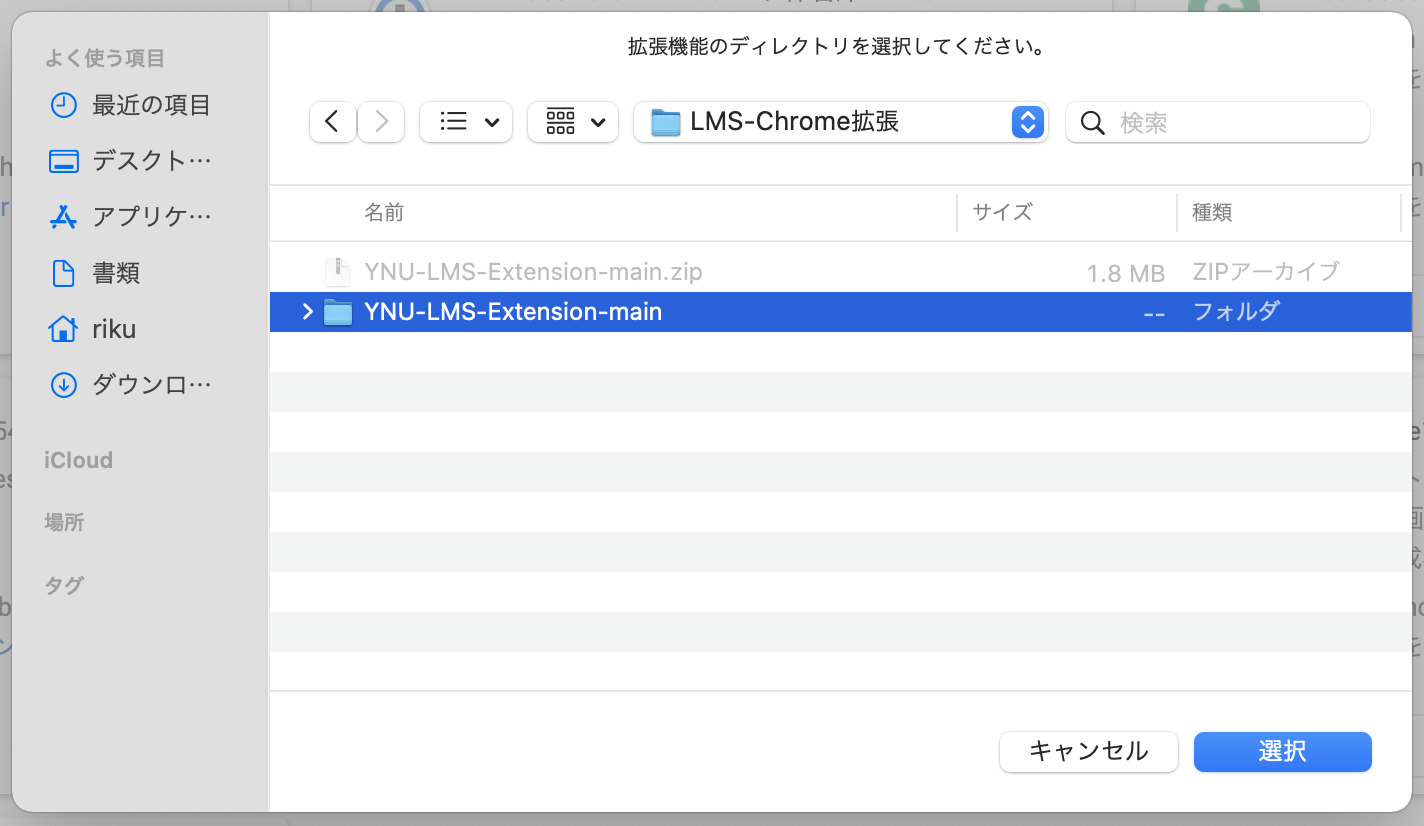1424x826 pixels.
Task: Open the list view options dropdown
Action: pos(466,122)
